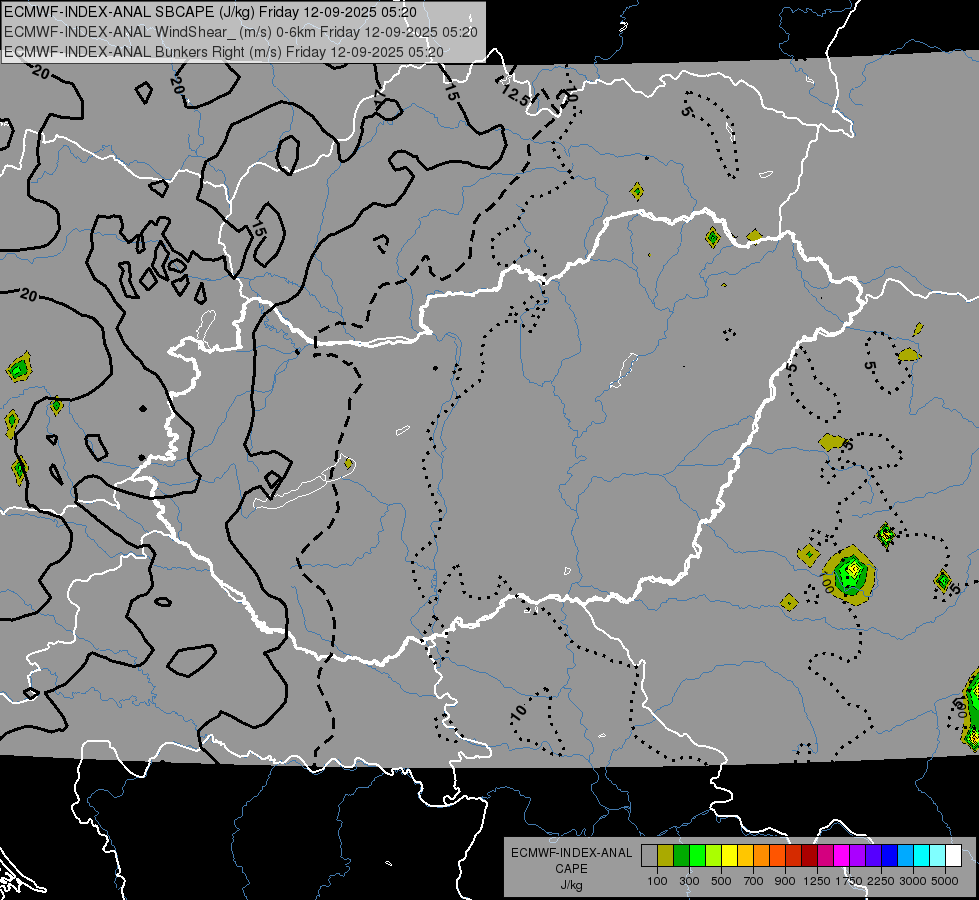The image size is (979, 900).
Task: Select the bright magenta legend swatch
Action: click(x=842, y=856)
